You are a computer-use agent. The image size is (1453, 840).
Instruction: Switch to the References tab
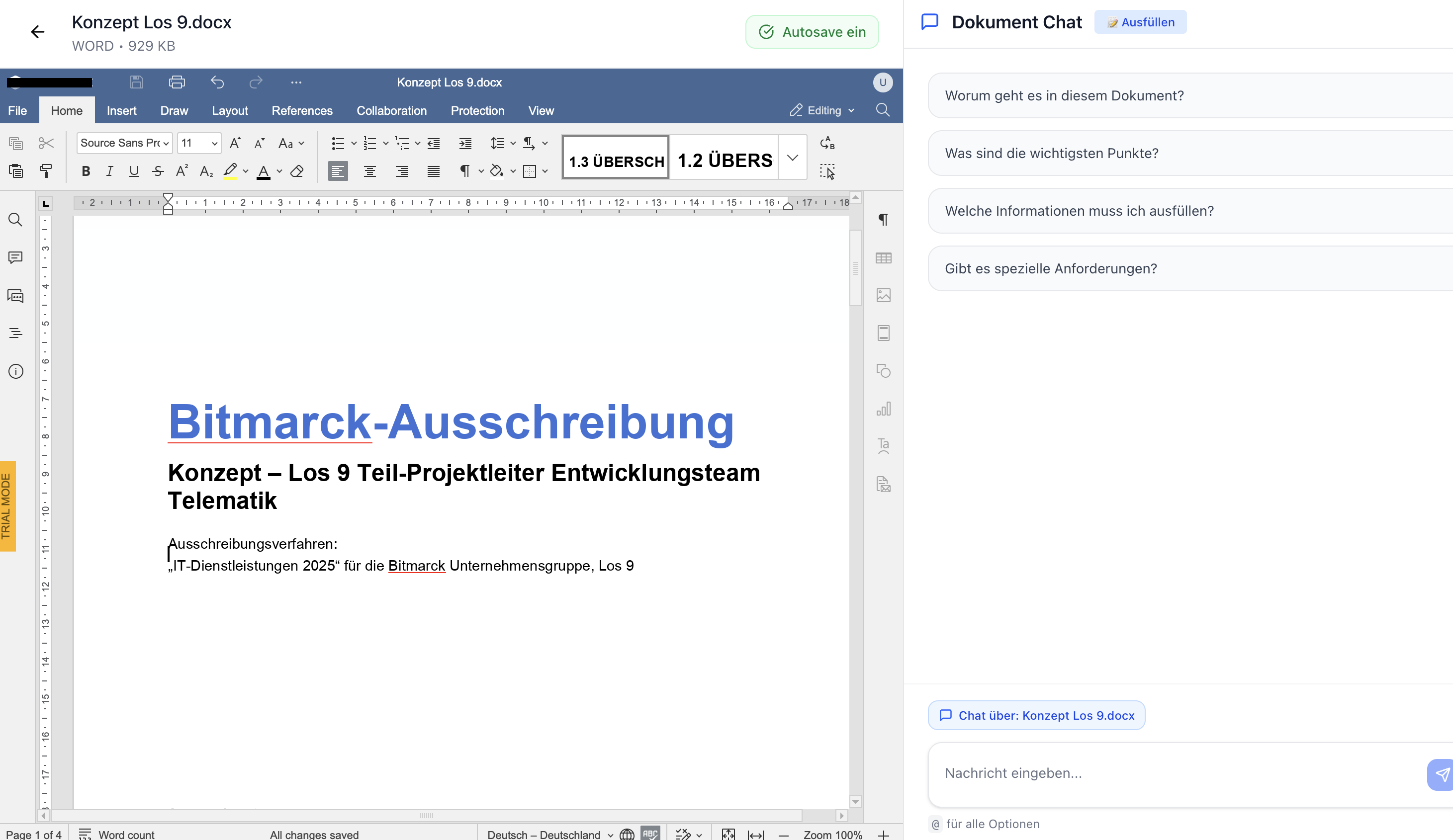(x=301, y=111)
